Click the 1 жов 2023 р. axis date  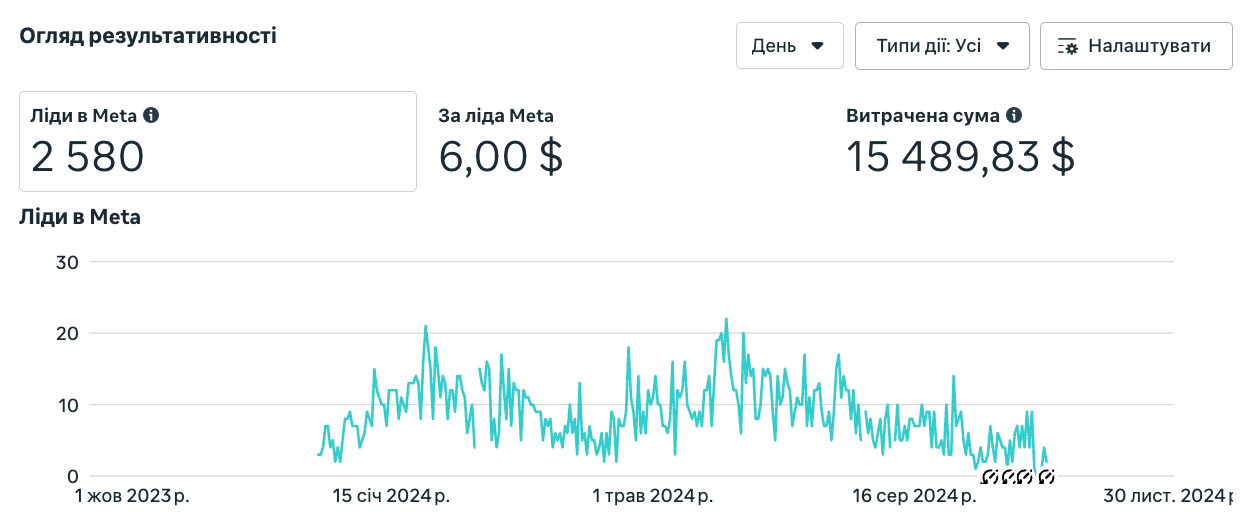(135, 496)
